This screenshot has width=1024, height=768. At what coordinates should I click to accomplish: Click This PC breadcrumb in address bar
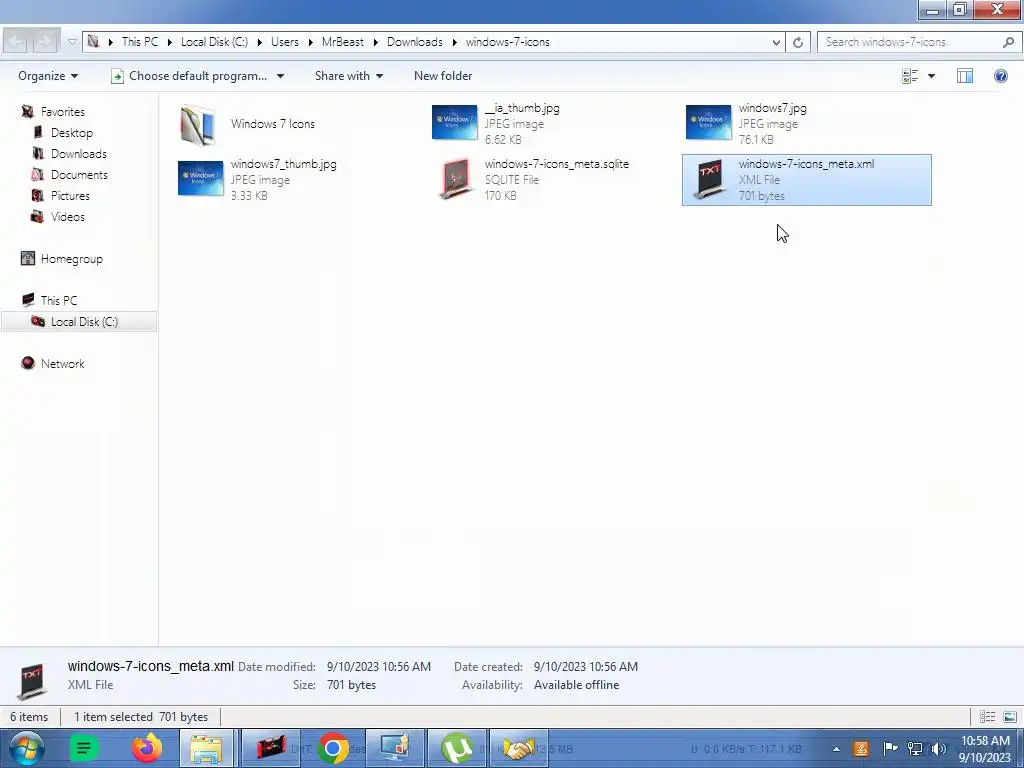(140, 42)
